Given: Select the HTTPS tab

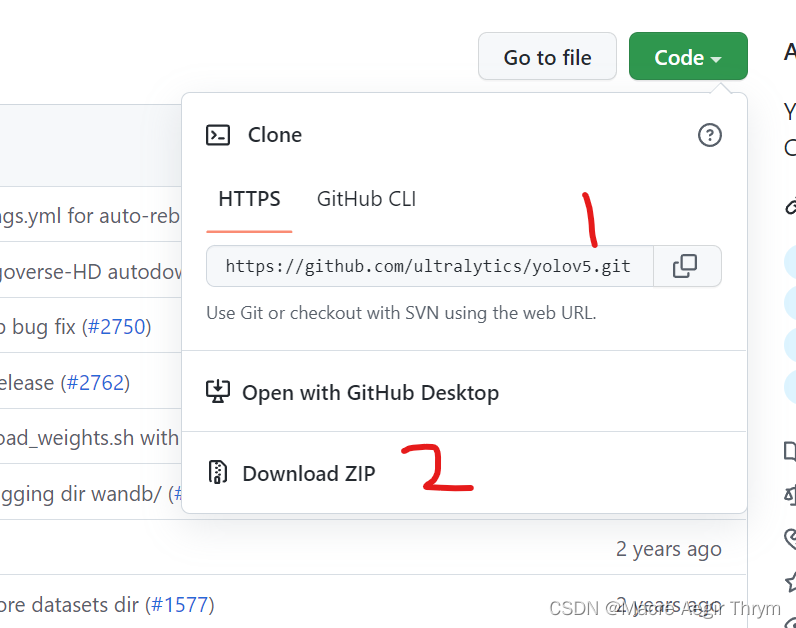Looking at the screenshot, I should tap(249, 199).
